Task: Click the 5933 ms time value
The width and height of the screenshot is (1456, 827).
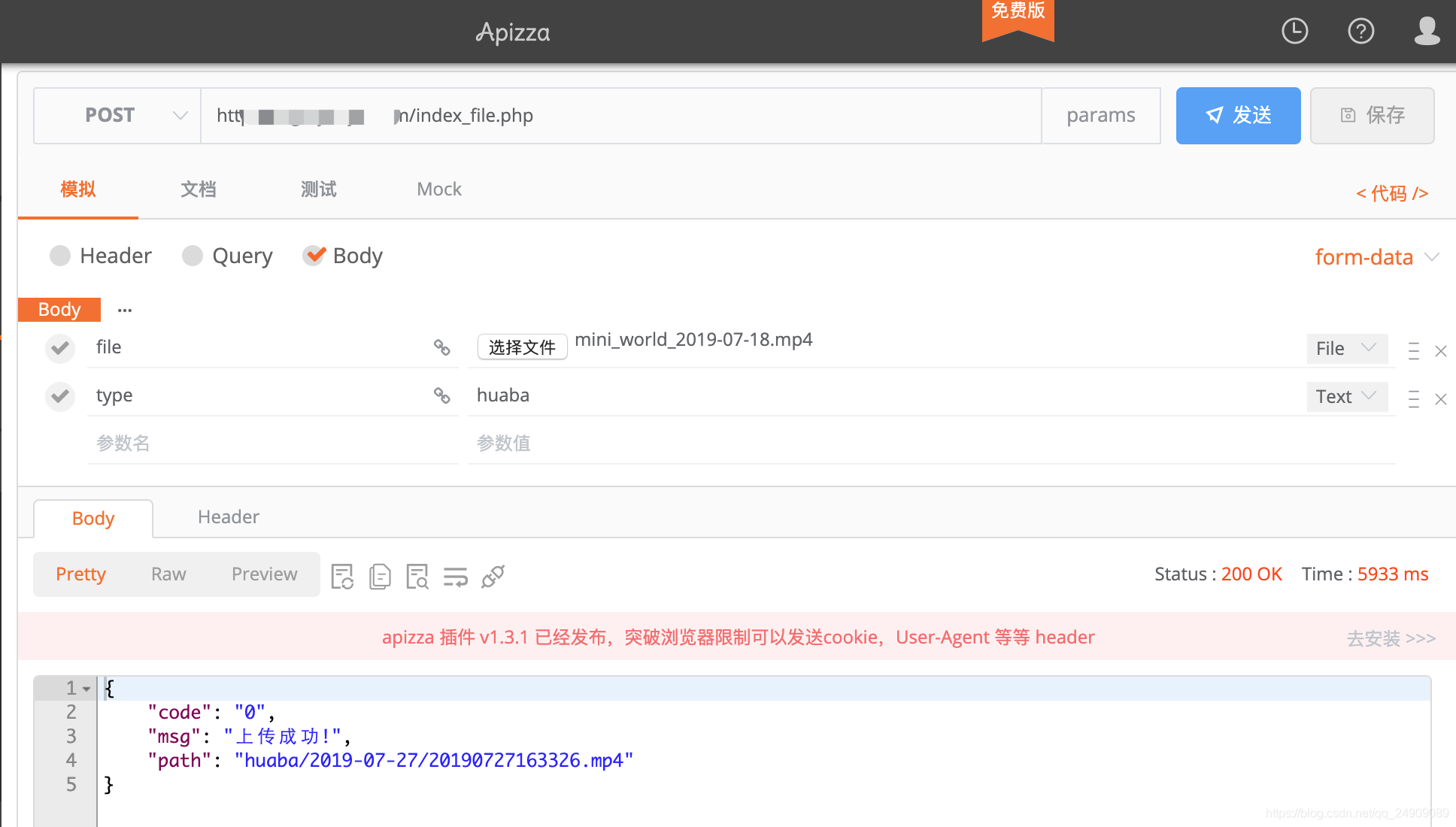Action: coord(1393,574)
